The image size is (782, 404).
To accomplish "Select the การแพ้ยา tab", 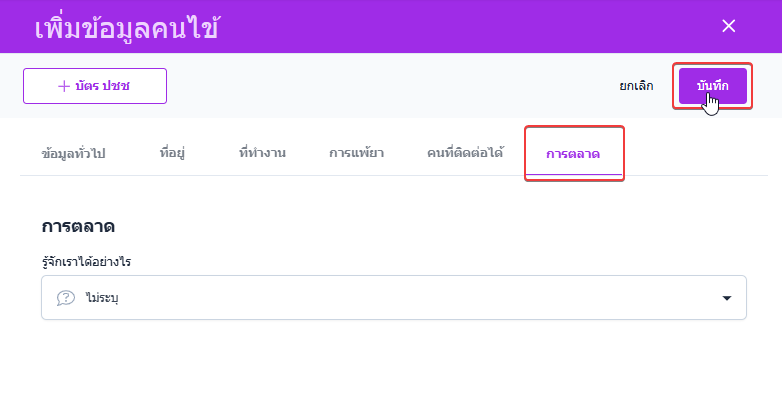I will (x=356, y=153).
